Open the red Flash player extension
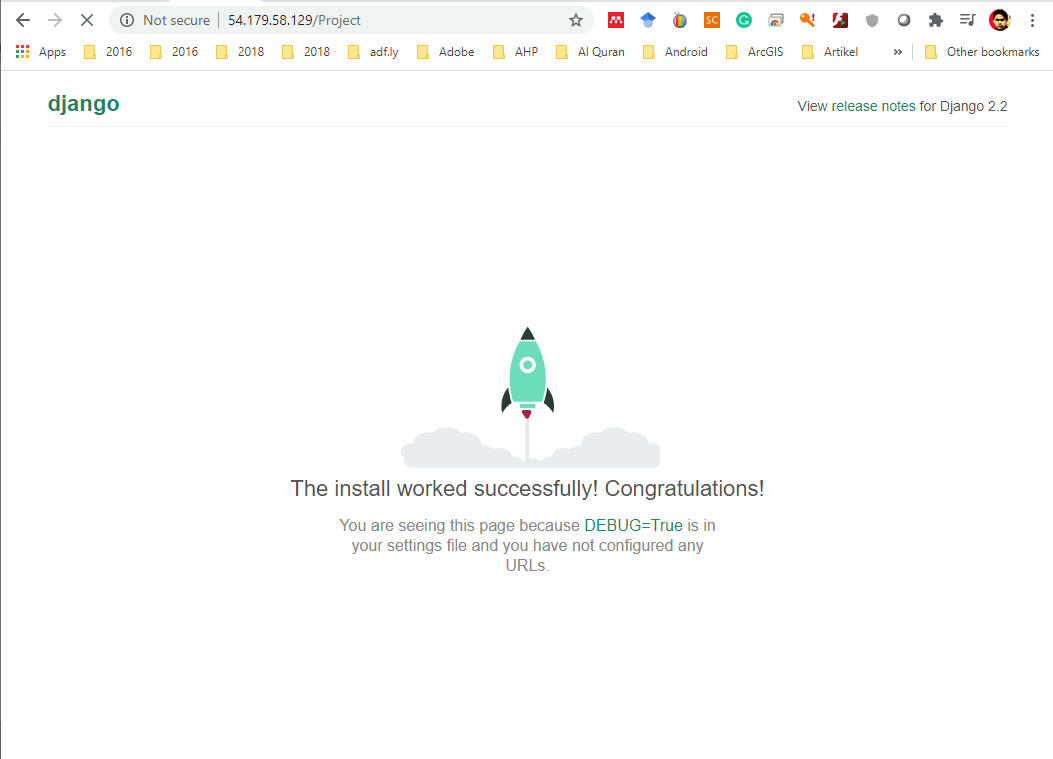This screenshot has width=1053, height=759. (x=839, y=20)
